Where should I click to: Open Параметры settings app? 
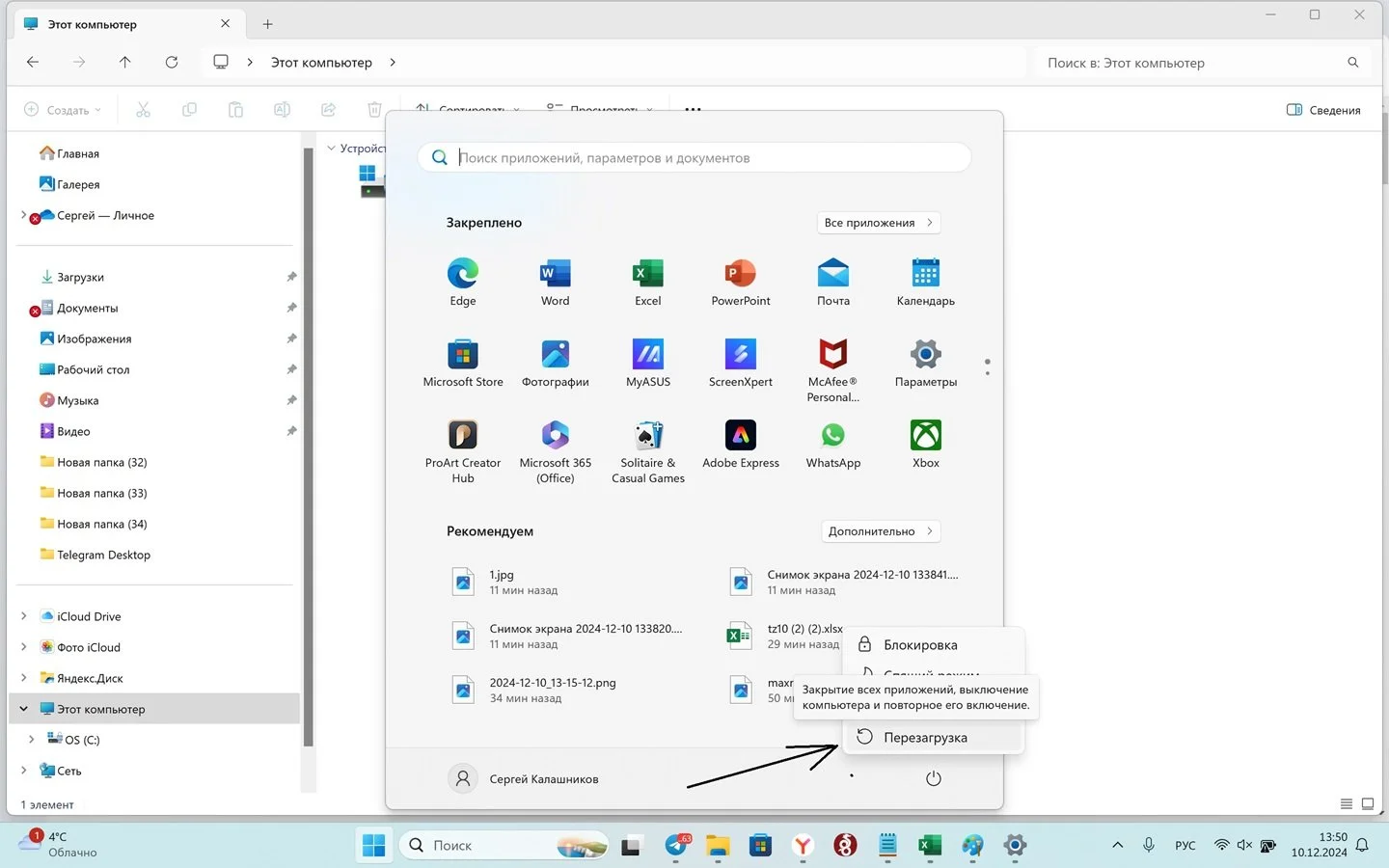point(925,364)
